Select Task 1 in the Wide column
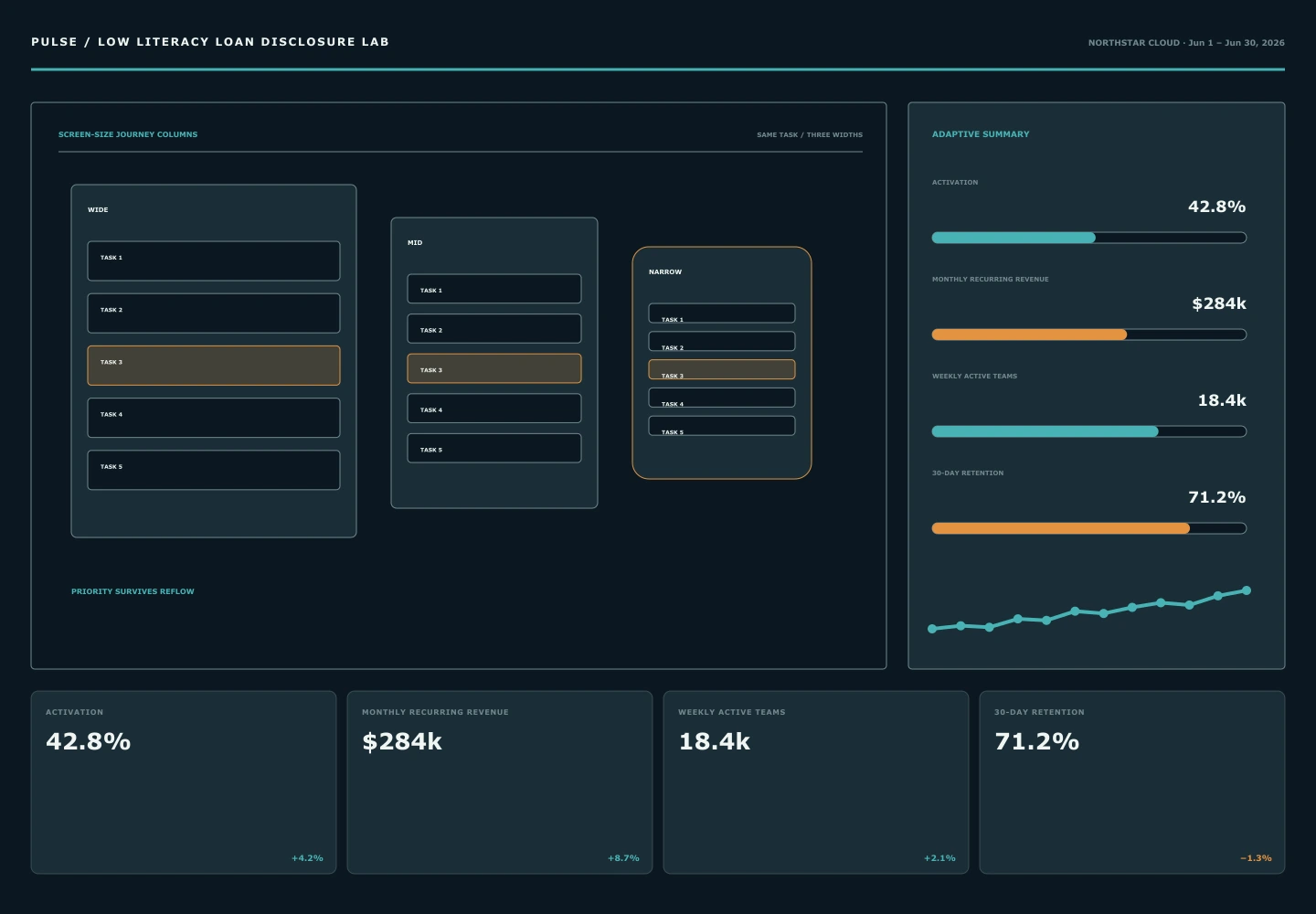 [214, 261]
